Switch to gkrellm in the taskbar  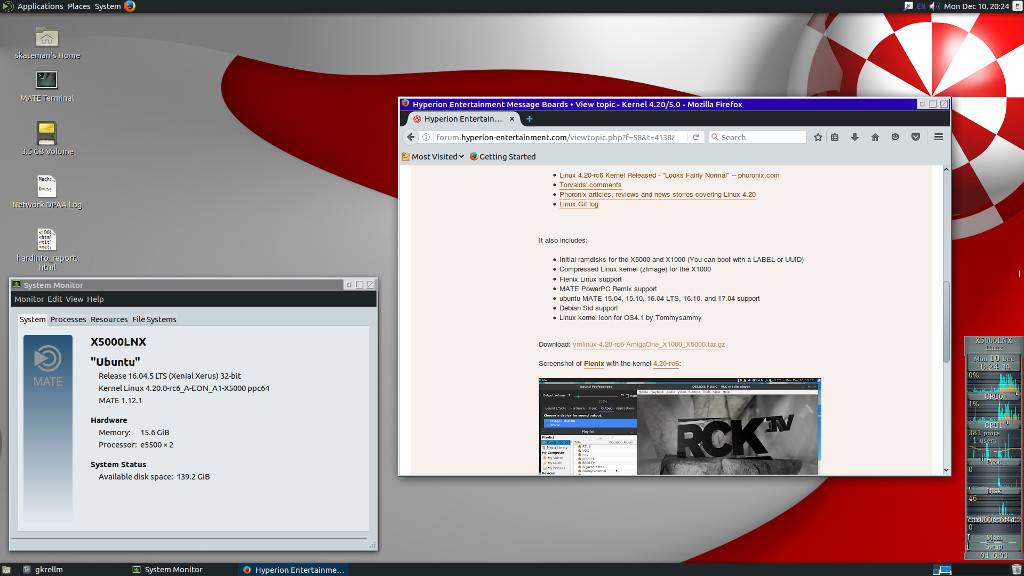pyautogui.click(x=44, y=569)
